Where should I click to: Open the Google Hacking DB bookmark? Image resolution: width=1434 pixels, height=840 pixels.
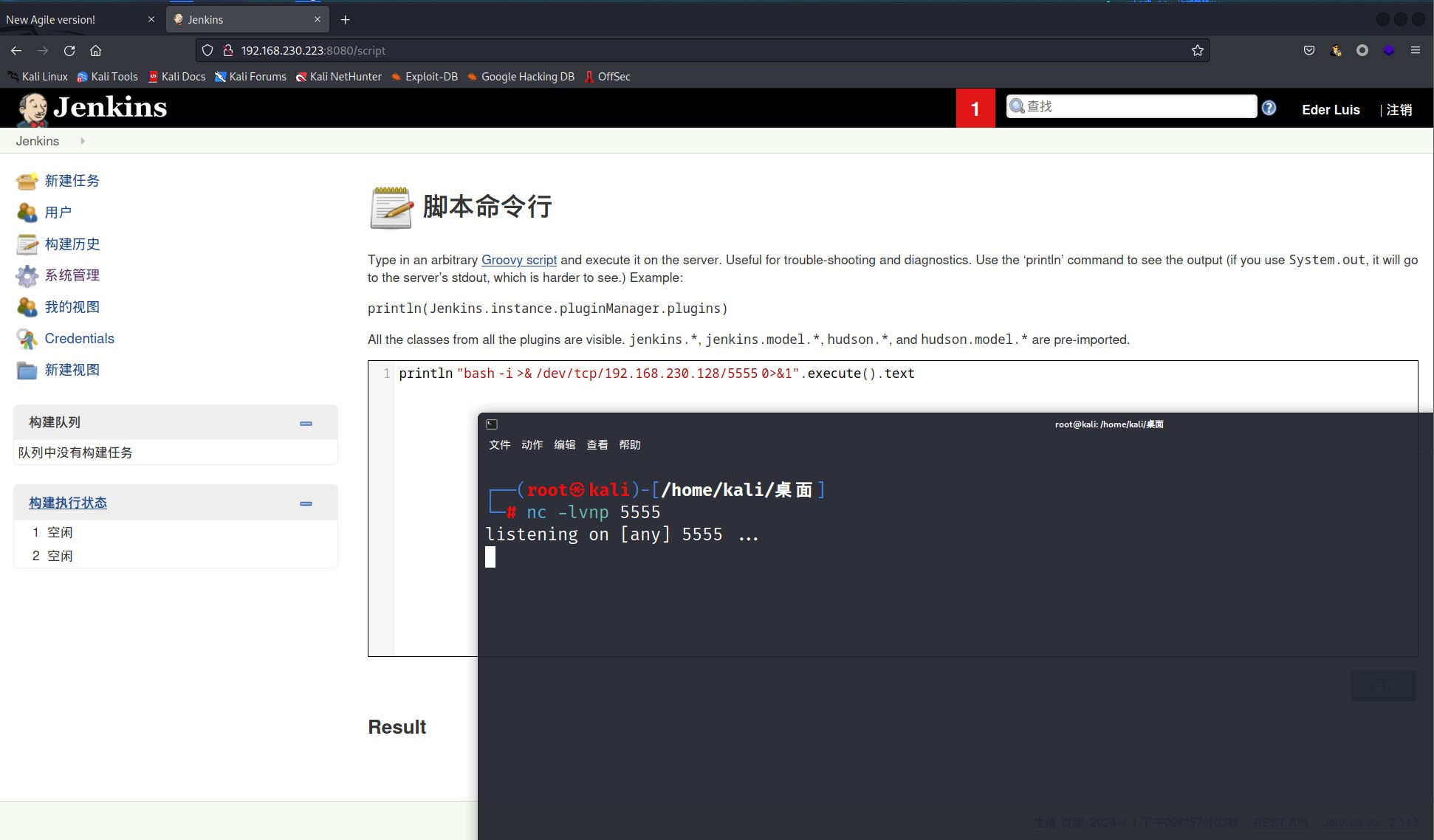click(x=521, y=77)
